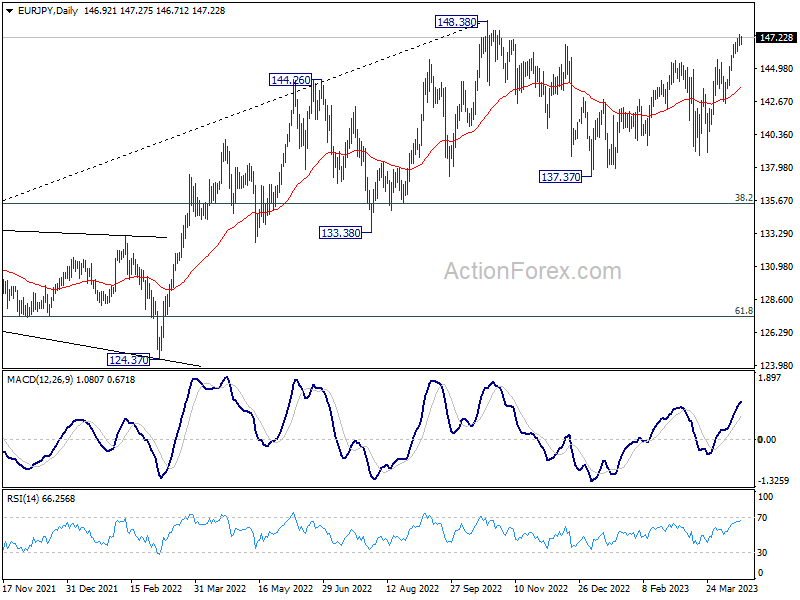Image resolution: width=800 pixels, height=600 pixels.
Task: Select the 130.980 price axis value
Action: (x=777, y=267)
